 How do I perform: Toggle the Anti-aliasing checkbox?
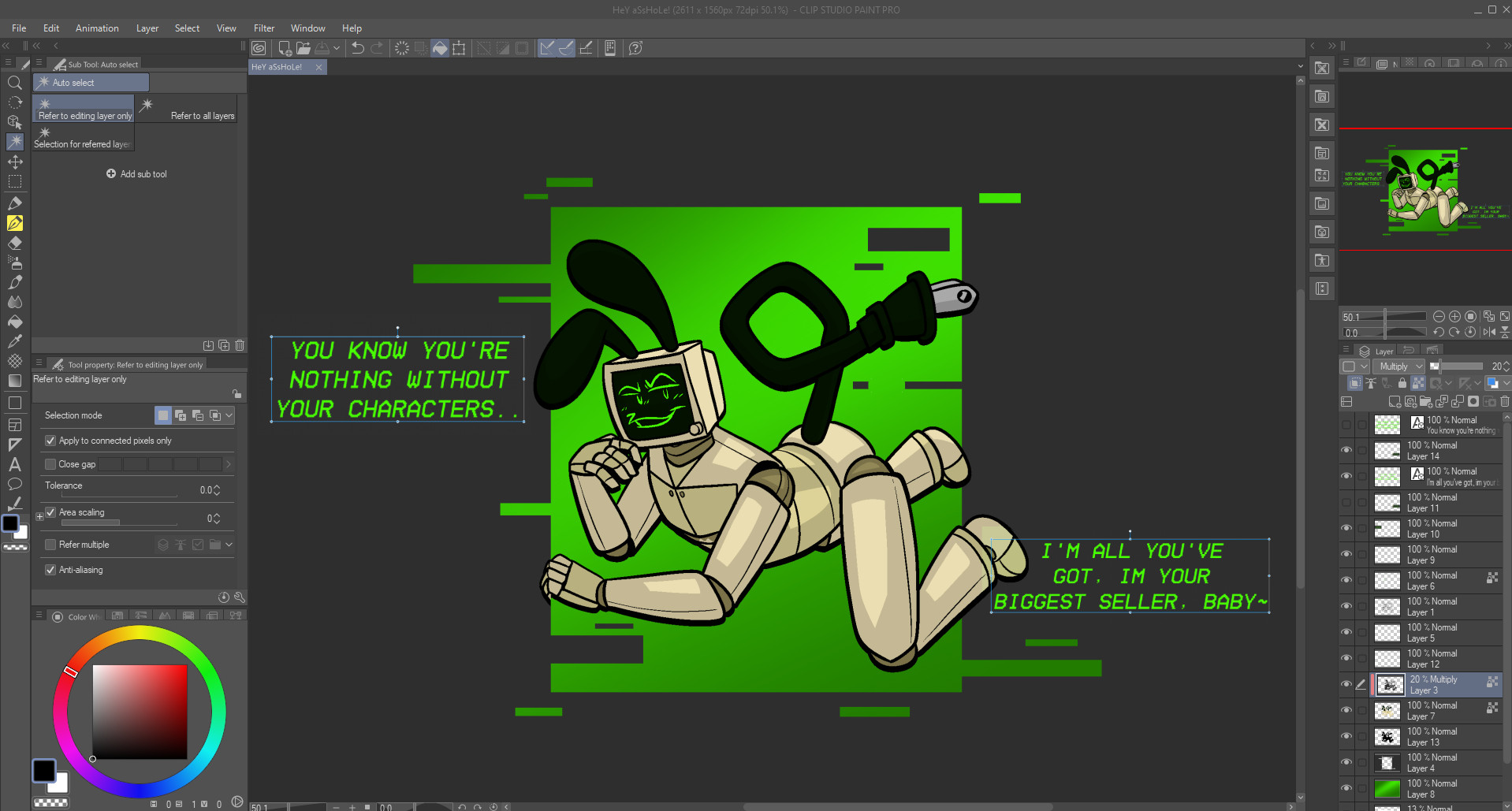click(50, 570)
